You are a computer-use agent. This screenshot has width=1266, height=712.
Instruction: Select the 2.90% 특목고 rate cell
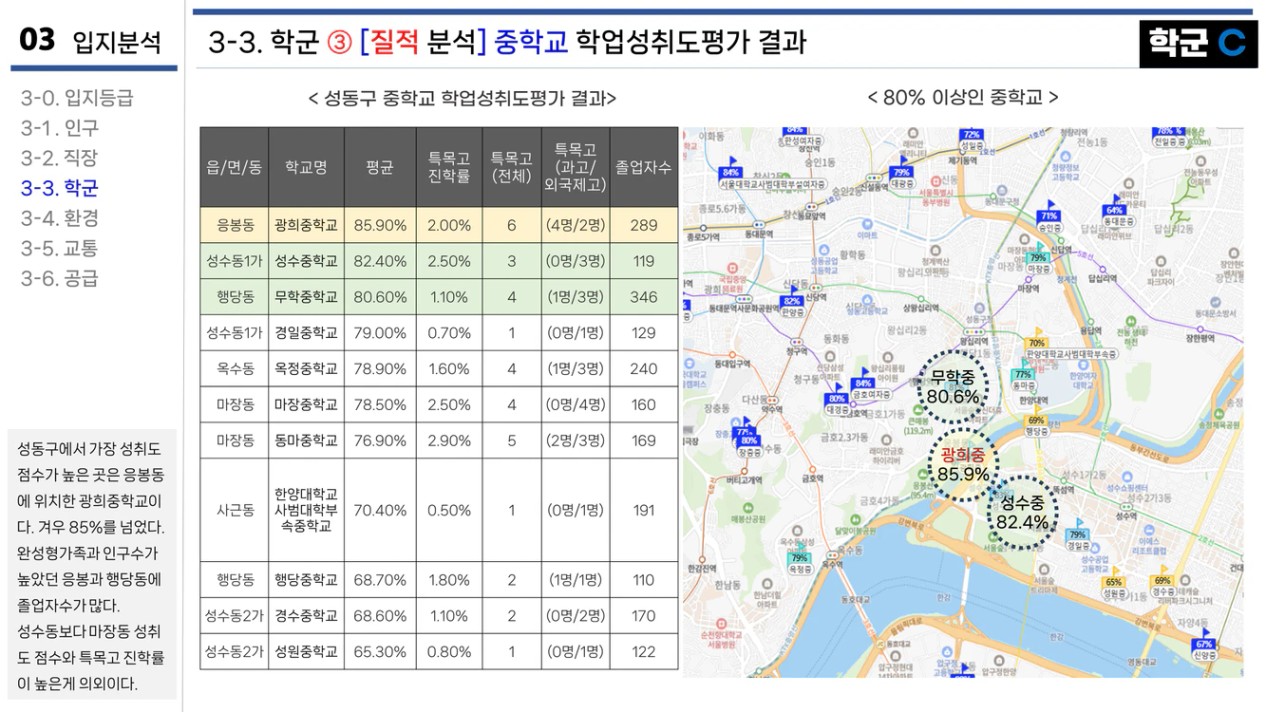point(449,441)
